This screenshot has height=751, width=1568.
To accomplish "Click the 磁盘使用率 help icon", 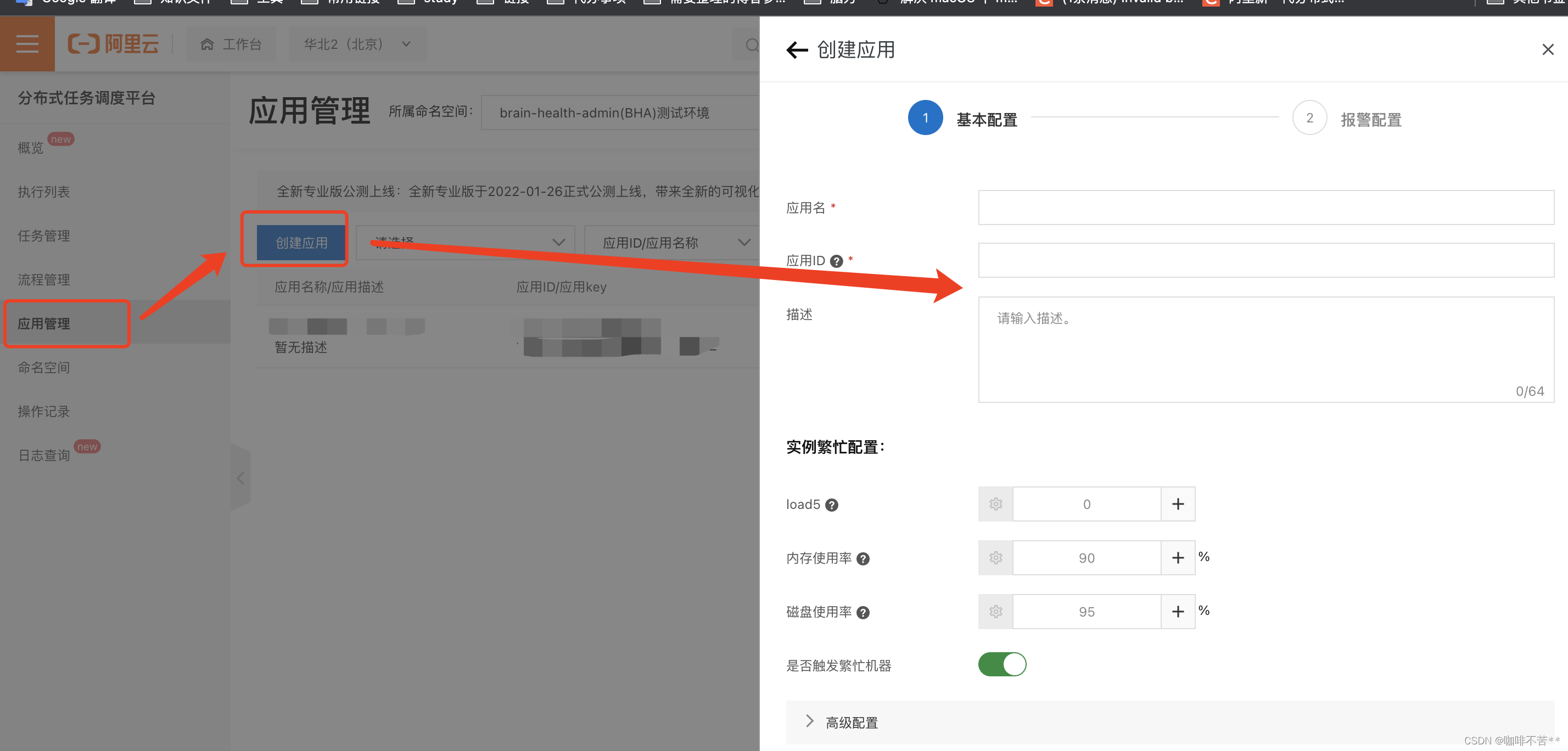I will (x=863, y=612).
